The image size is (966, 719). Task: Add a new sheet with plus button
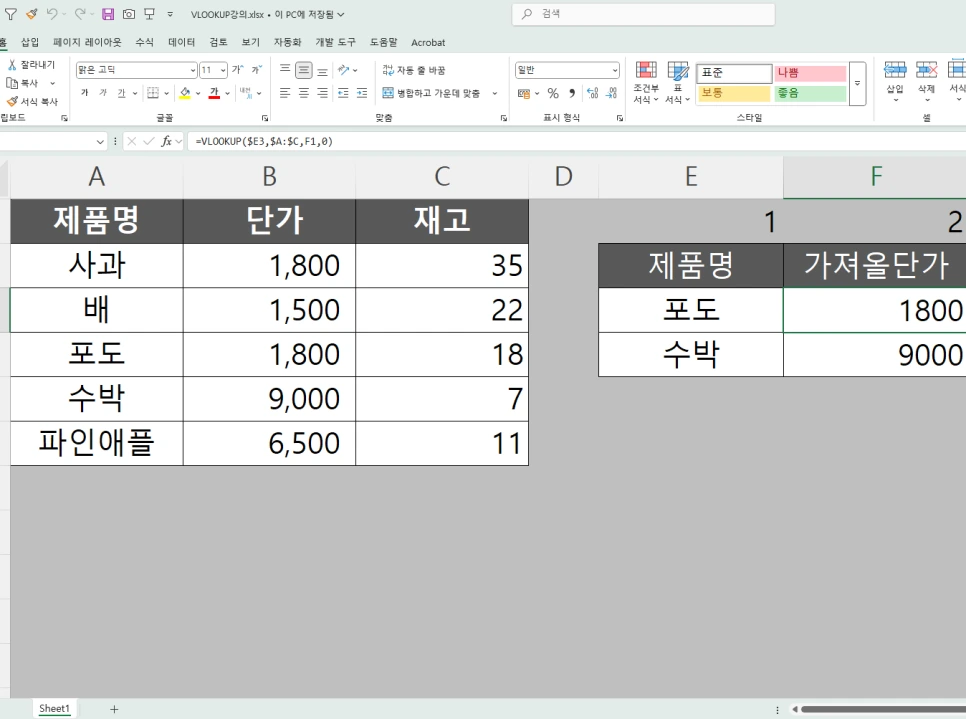click(114, 709)
